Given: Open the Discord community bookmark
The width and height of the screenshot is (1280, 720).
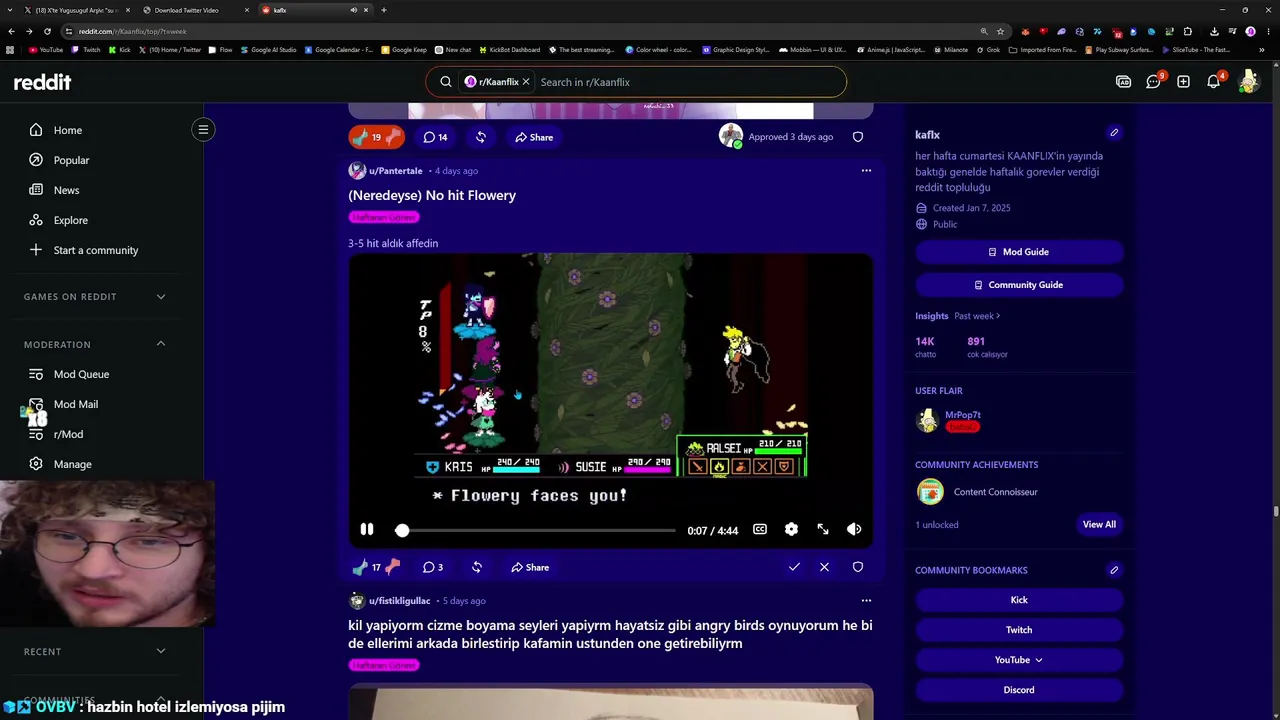Looking at the screenshot, I should click(x=1019, y=690).
